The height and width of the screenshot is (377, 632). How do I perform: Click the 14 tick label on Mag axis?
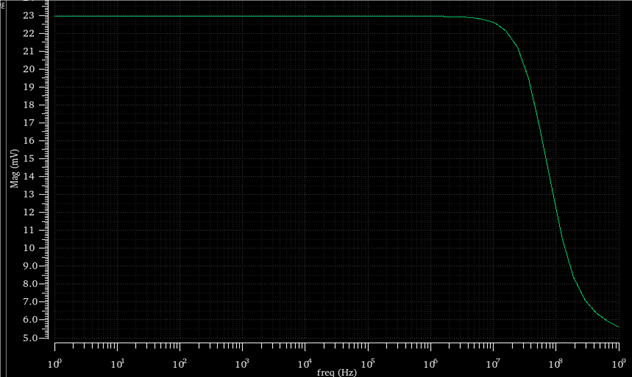pyautogui.click(x=29, y=176)
